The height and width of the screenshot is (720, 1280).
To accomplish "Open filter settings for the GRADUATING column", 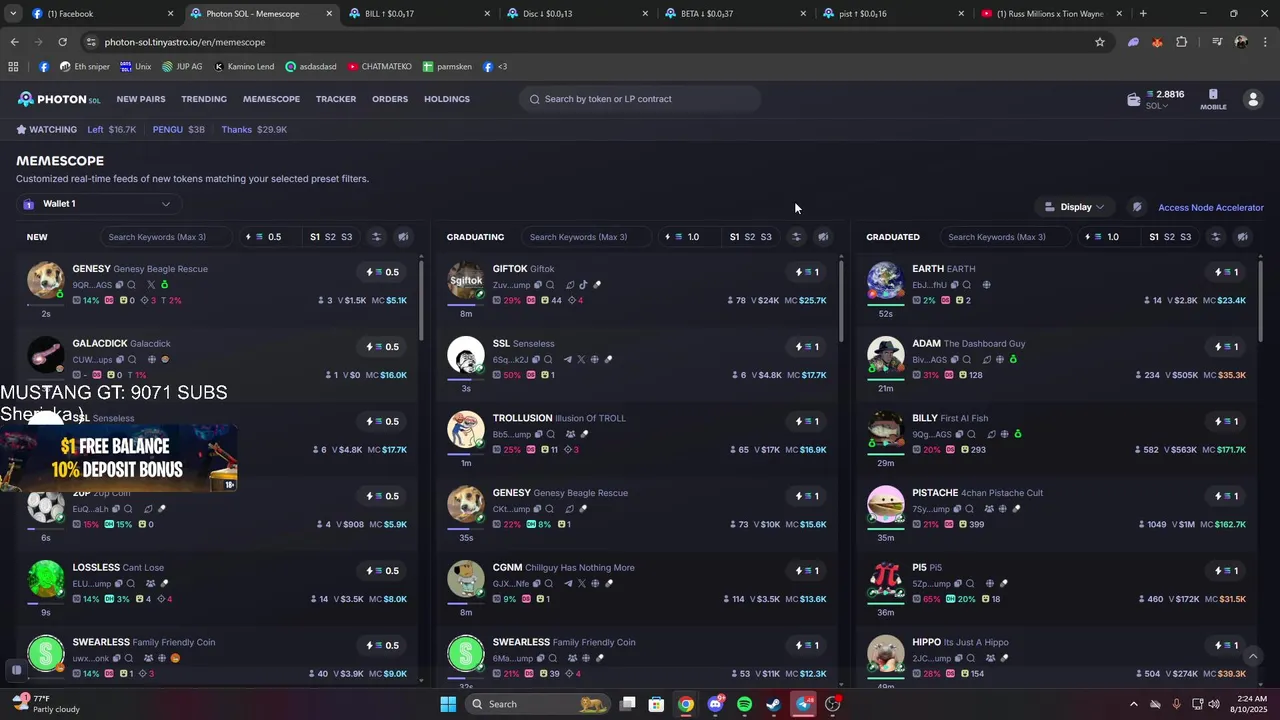I will [796, 237].
